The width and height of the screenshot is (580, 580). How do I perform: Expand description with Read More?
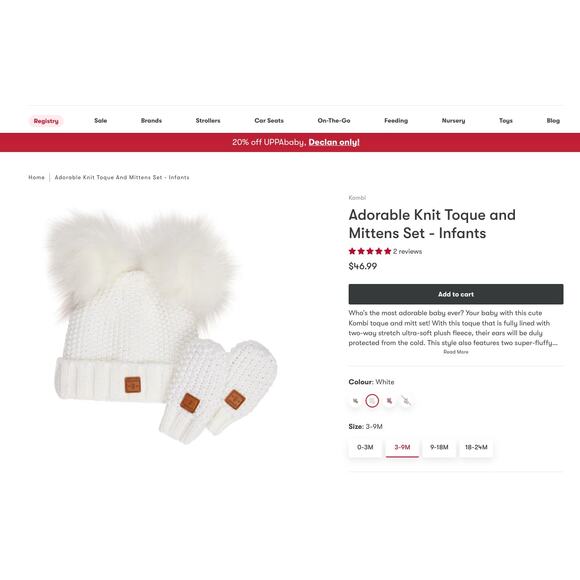click(456, 352)
